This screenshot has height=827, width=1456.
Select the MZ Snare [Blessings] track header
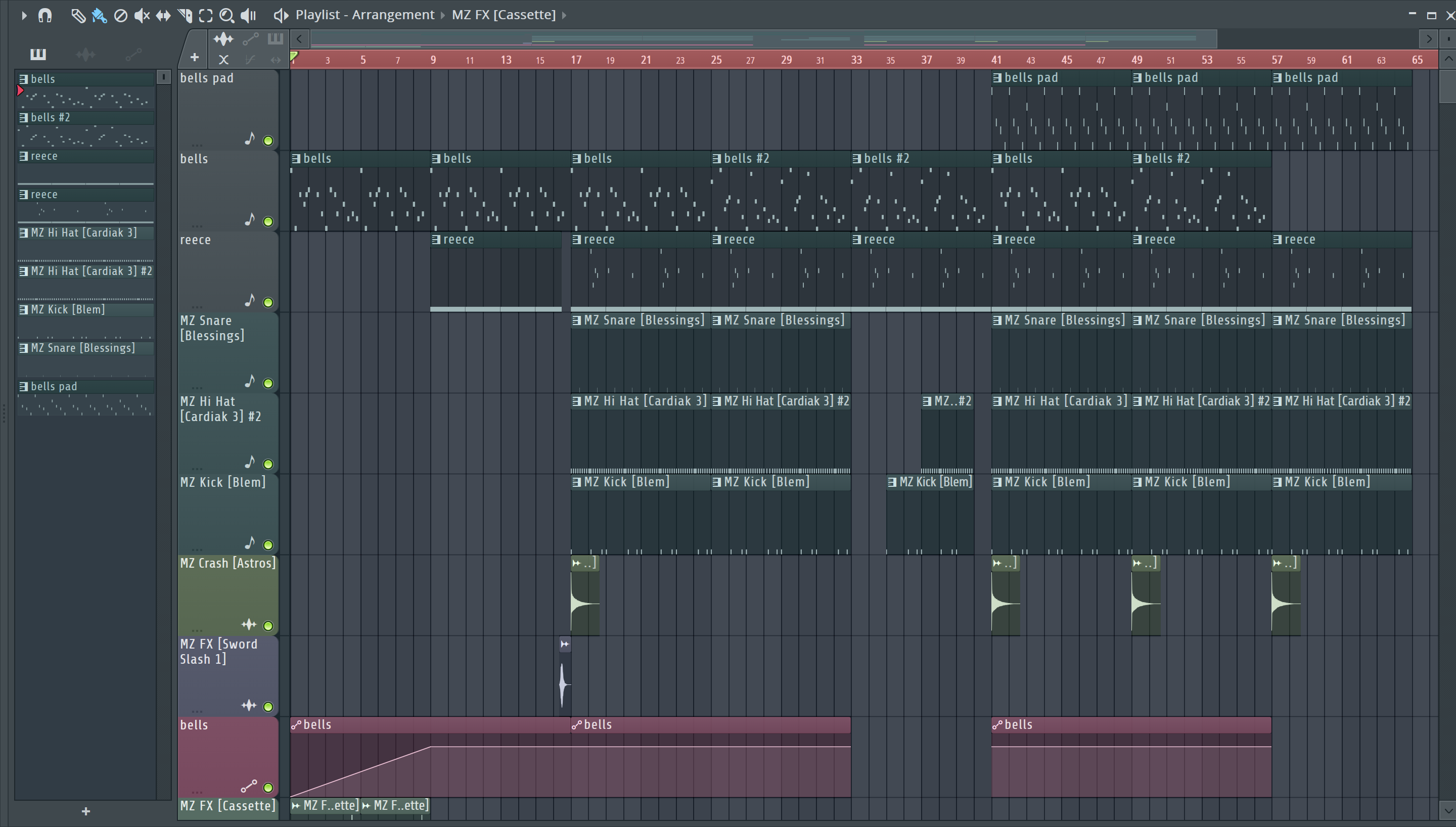pos(227,352)
